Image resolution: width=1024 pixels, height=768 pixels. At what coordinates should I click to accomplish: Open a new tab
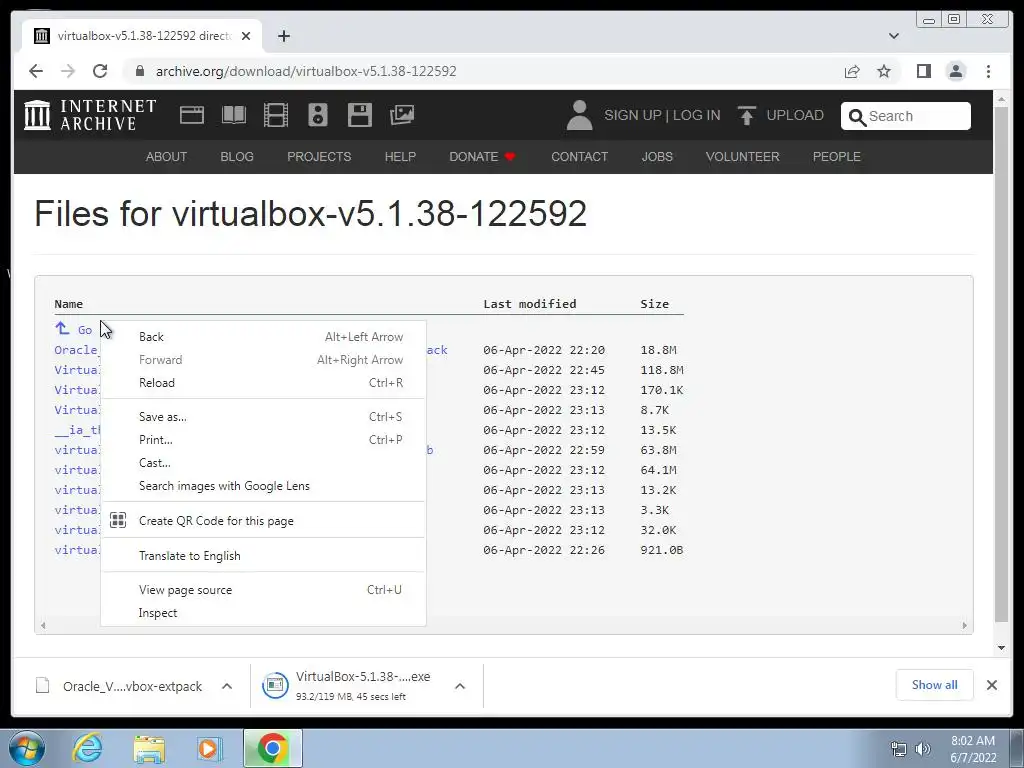[x=283, y=36]
